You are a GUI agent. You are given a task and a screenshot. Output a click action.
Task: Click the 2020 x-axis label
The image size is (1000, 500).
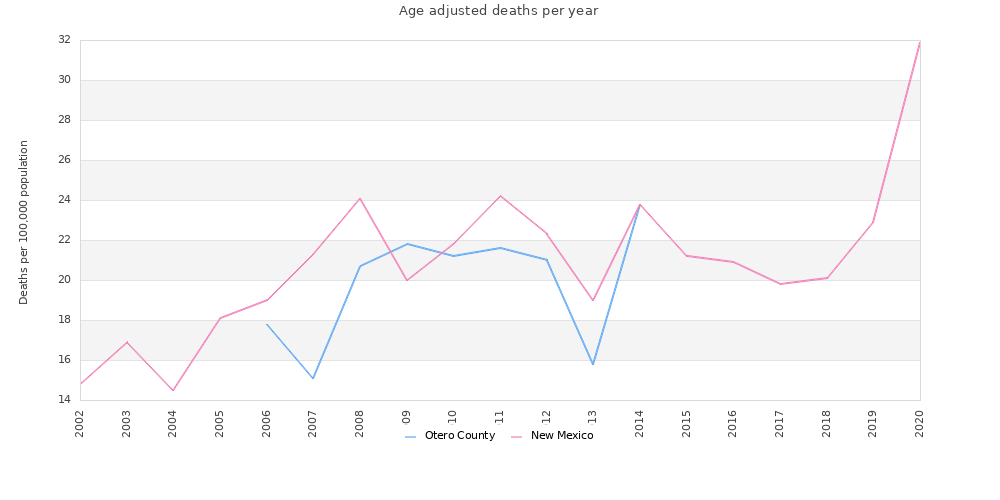(x=920, y=423)
